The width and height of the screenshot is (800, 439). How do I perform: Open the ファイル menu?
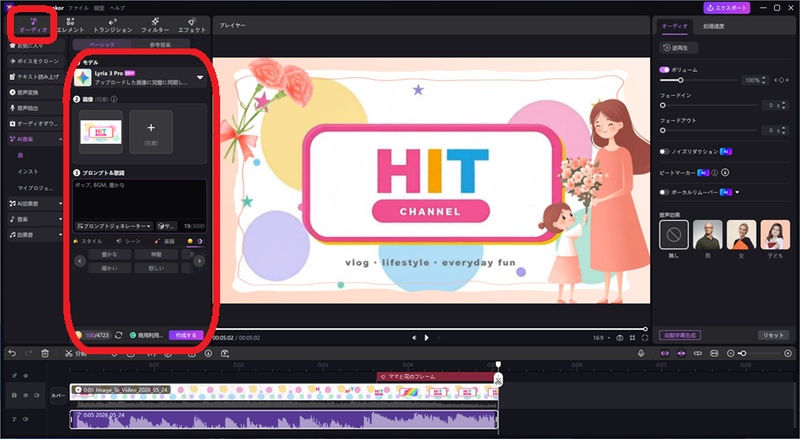pyautogui.click(x=78, y=8)
